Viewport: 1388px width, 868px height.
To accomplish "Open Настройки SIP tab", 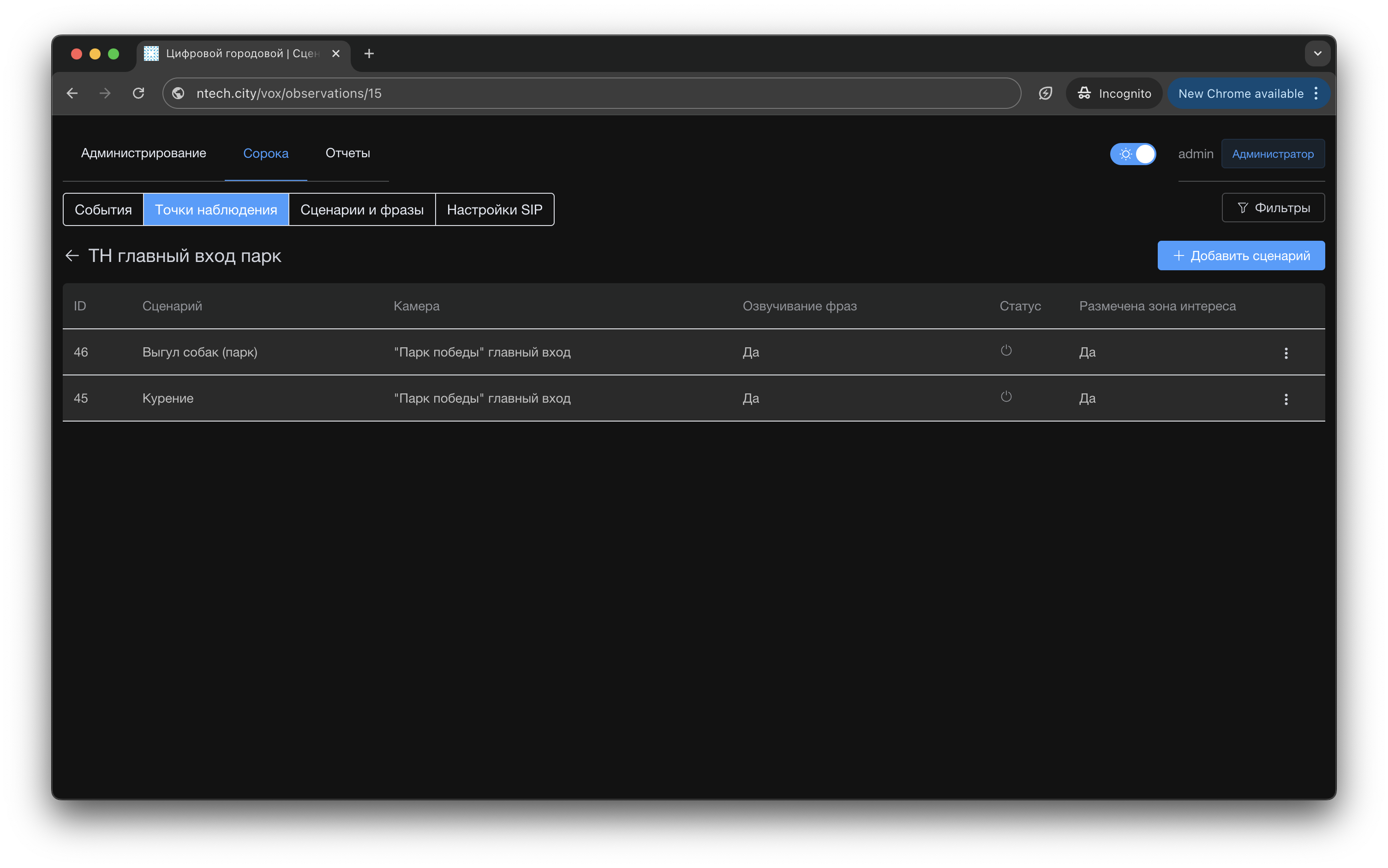I will [x=494, y=209].
